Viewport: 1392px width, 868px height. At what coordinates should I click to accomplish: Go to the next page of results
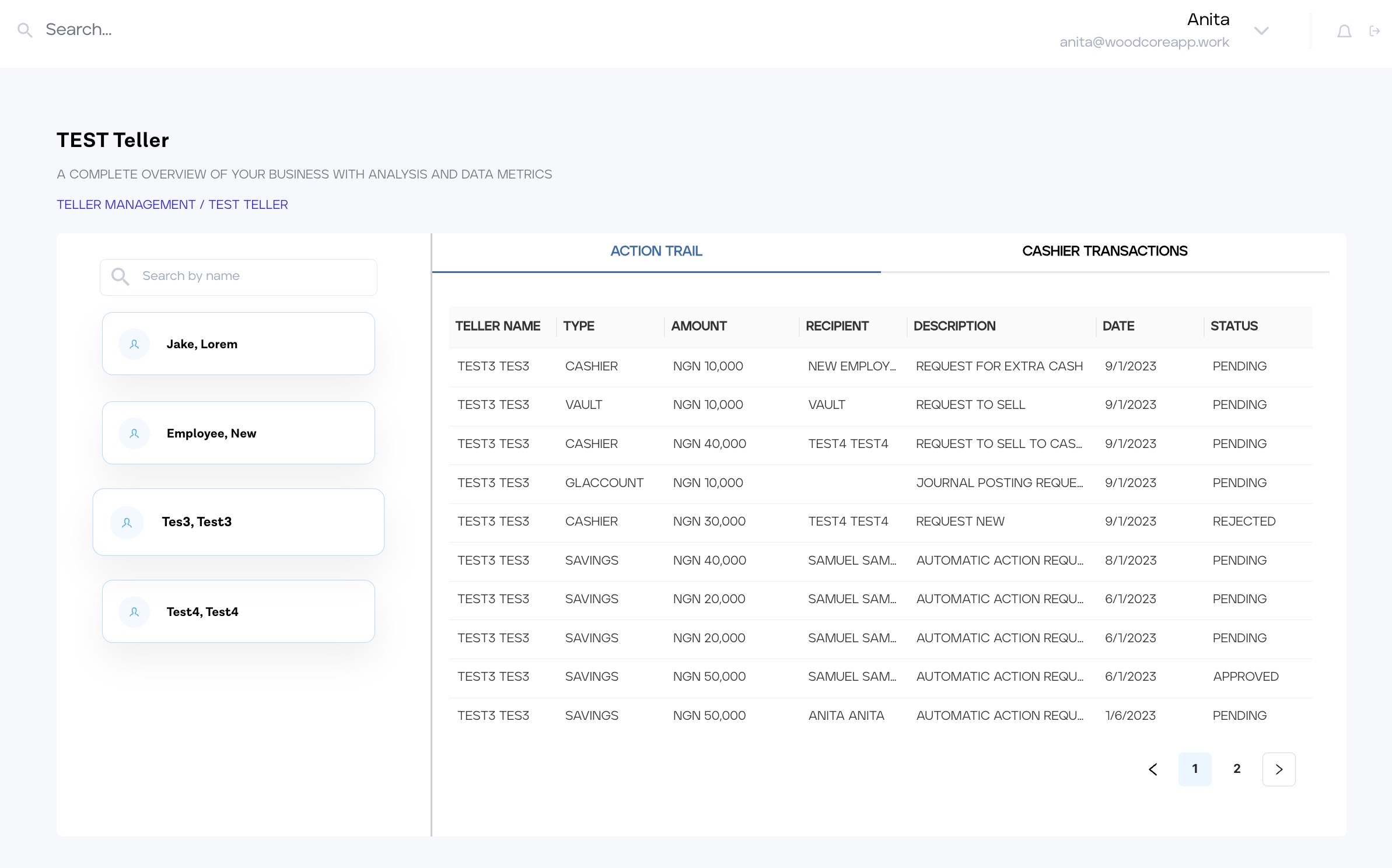click(x=1279, y=769)
